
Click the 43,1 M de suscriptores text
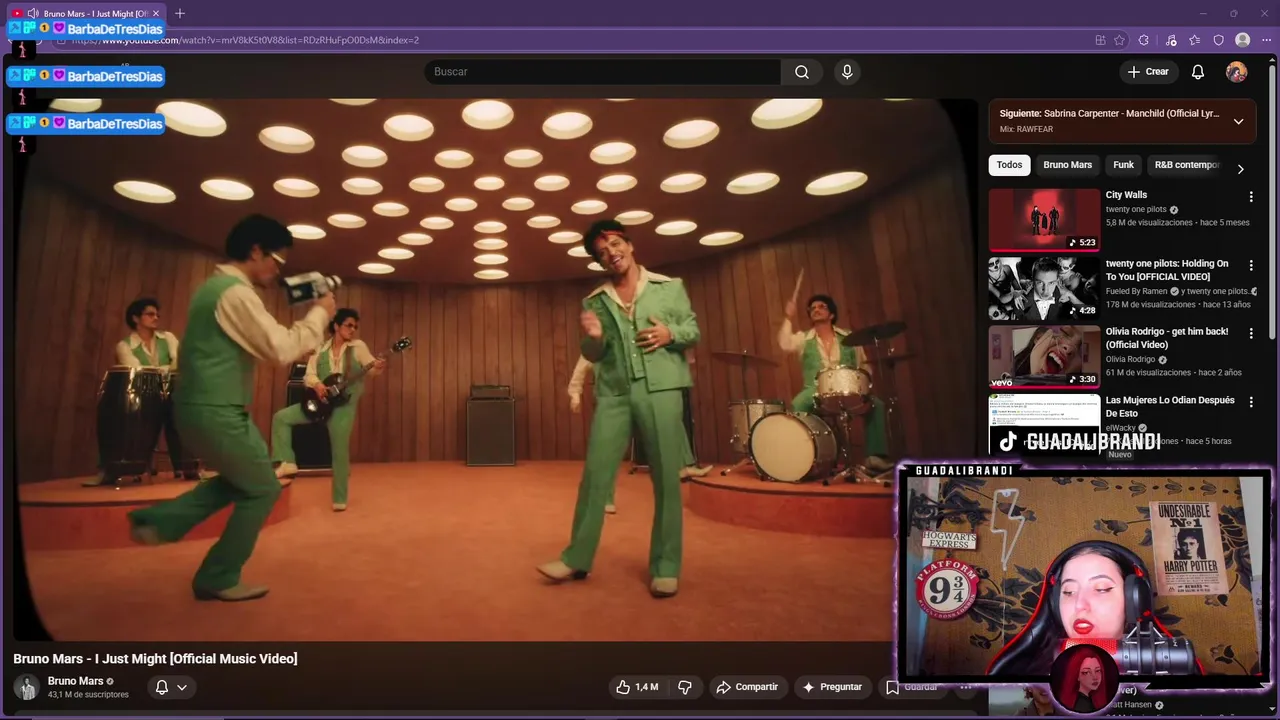click(x=88, y=694)
